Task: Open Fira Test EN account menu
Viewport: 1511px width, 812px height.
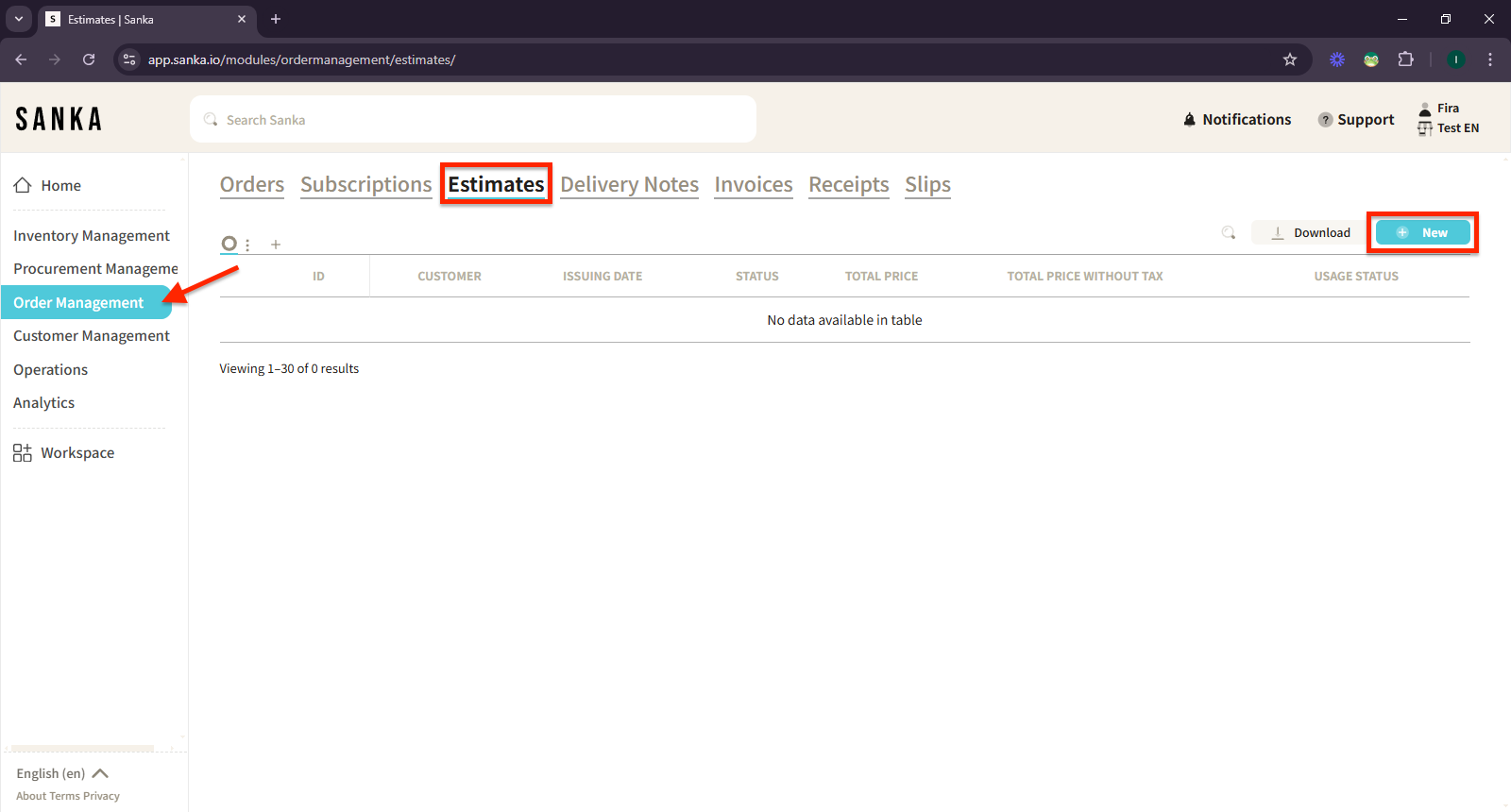Action: click(x=1449, y=119)
